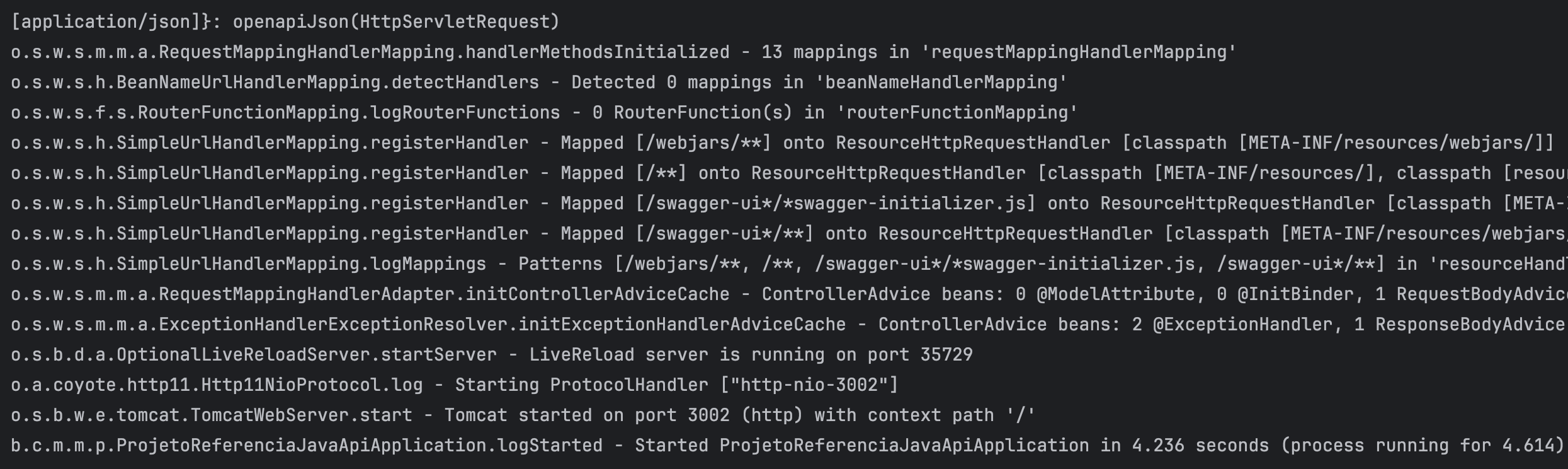
Task: Click the 'in 4.236 seconds' startup time text
Action: pos(1184,446)
